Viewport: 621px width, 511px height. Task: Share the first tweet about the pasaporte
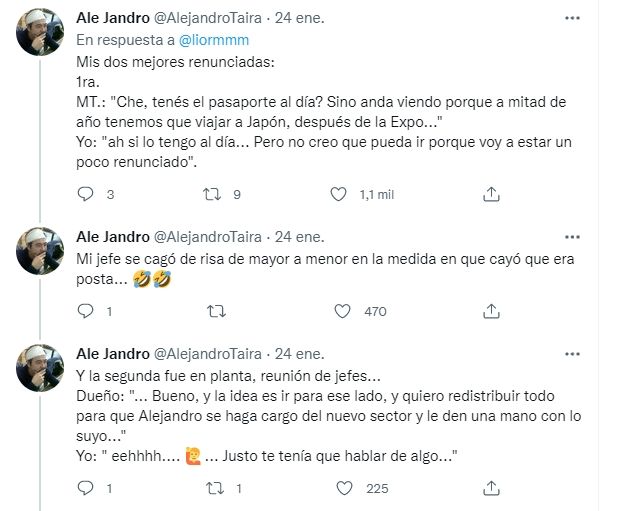[x=490, y=195]
